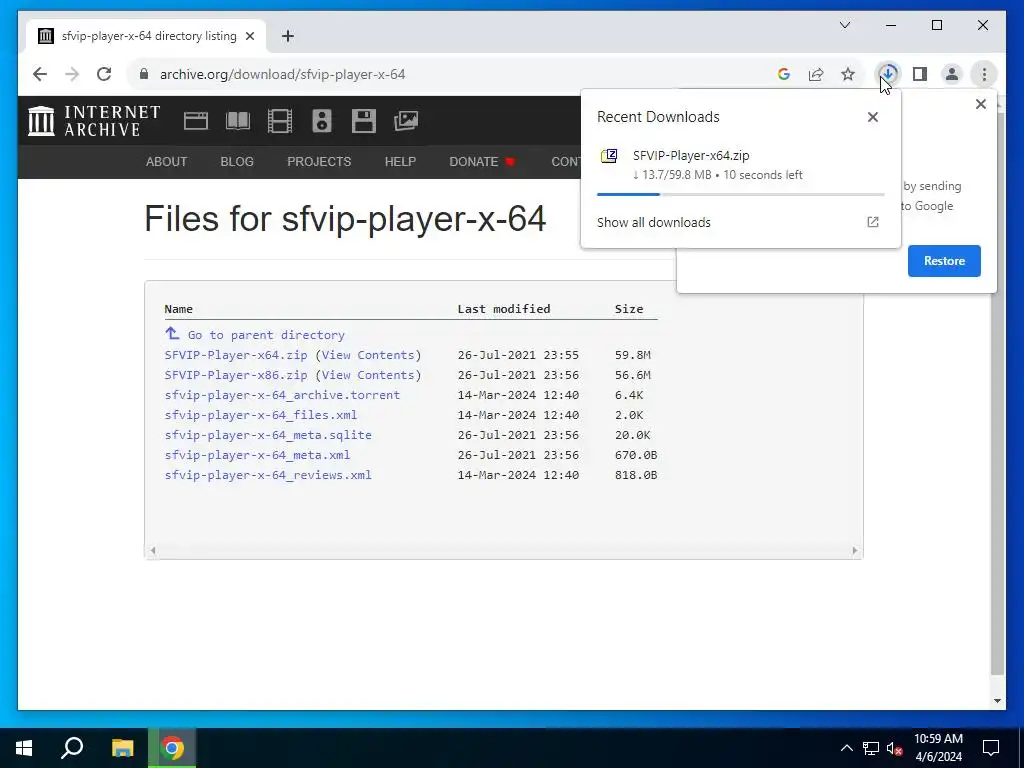Click the Restore button

944,261
